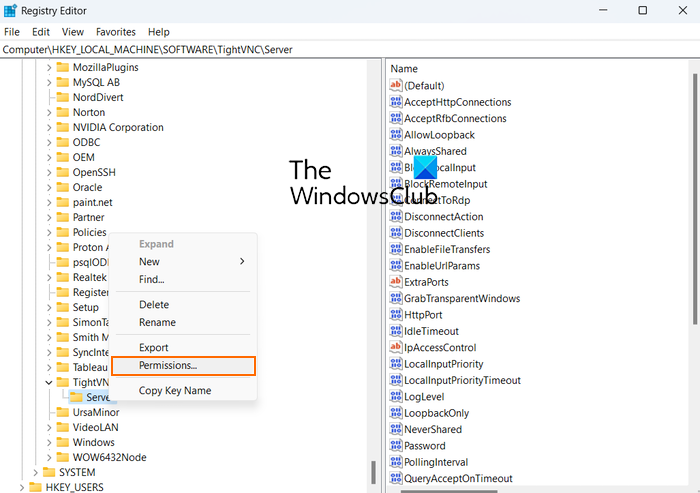700x493 pixels.
Task: Click the Name column header
Action: click(404, 69)
